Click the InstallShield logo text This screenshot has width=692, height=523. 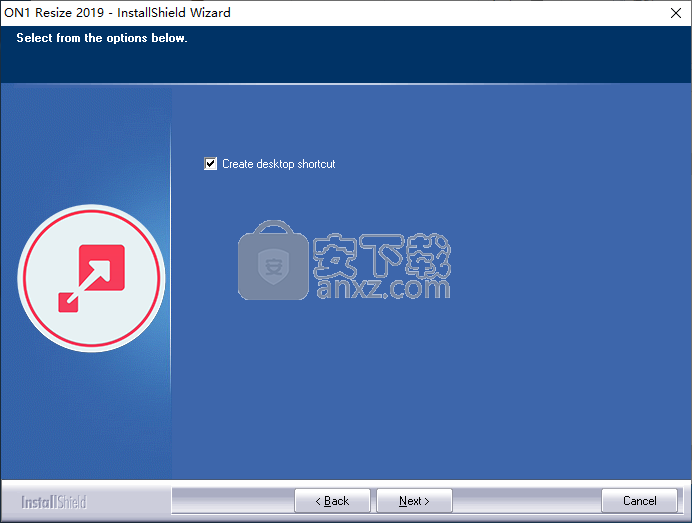tap(54, 502)
